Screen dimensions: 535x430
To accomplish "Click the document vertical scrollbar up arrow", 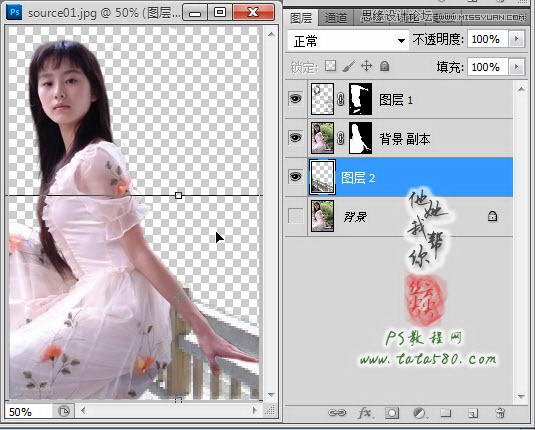I will pyautogui.click(x=271, y=34).
